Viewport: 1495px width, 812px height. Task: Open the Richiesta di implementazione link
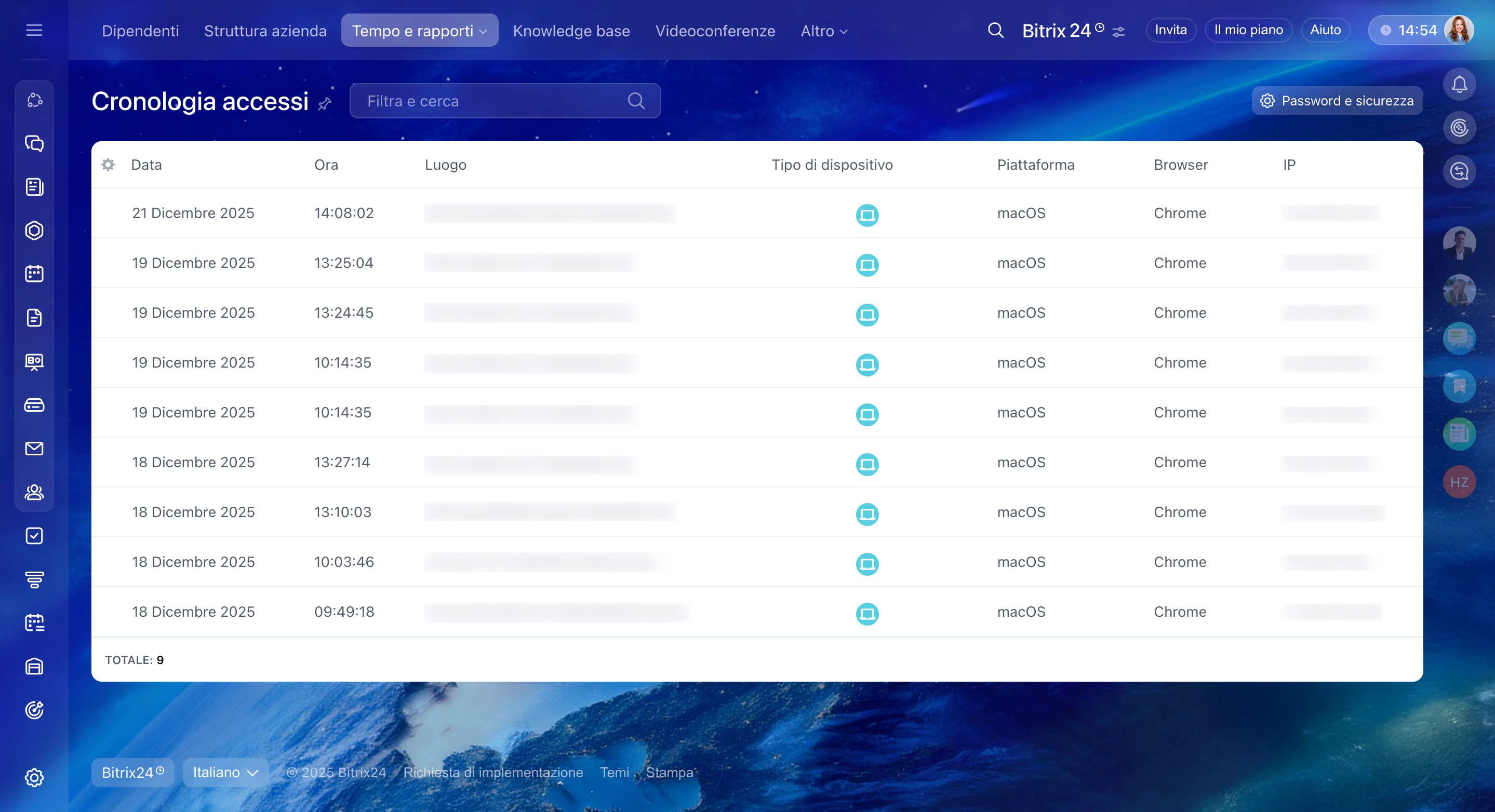[x=493, y=772]
